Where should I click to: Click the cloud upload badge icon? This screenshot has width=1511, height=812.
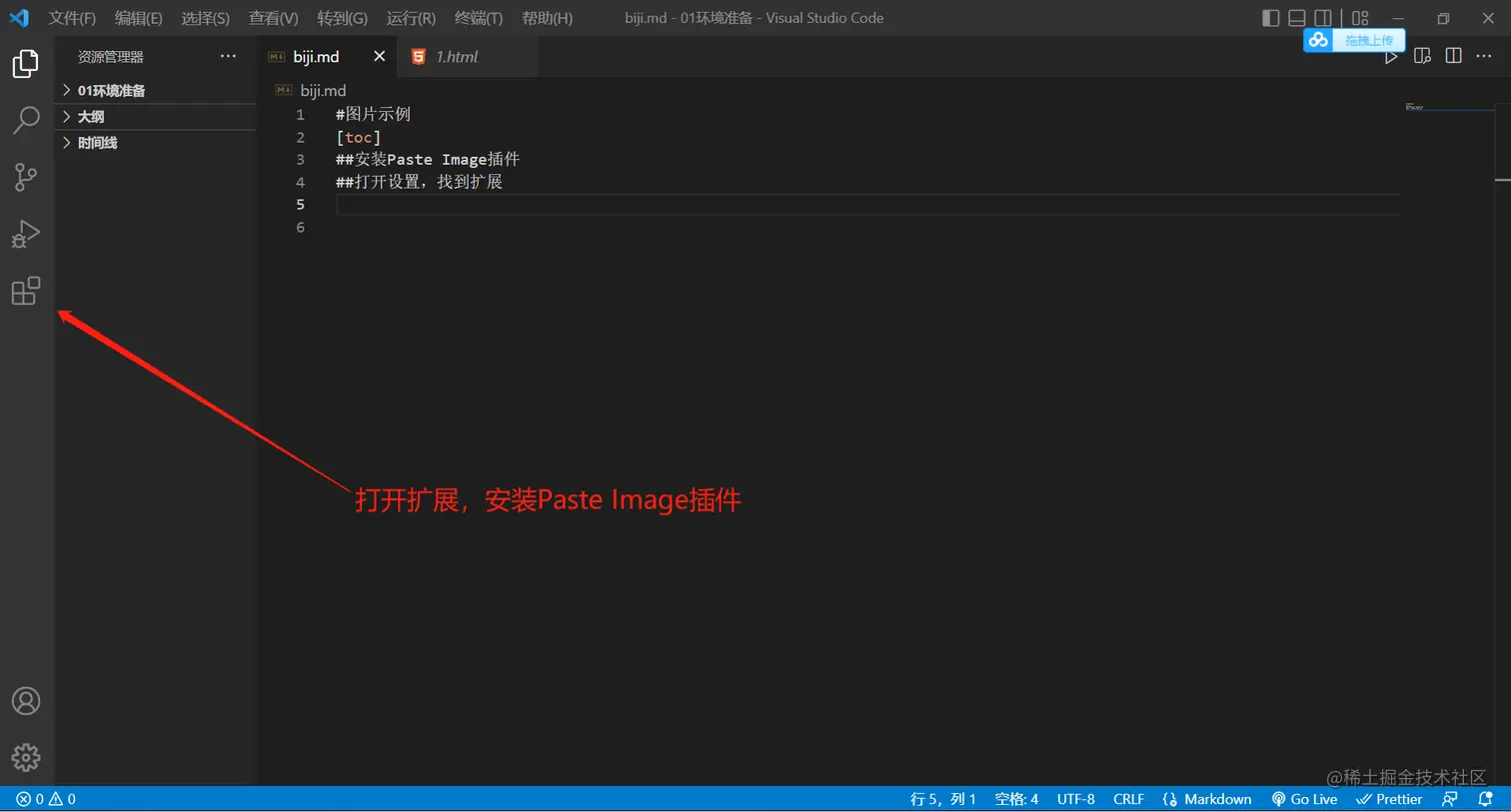tap(1318, 40)
